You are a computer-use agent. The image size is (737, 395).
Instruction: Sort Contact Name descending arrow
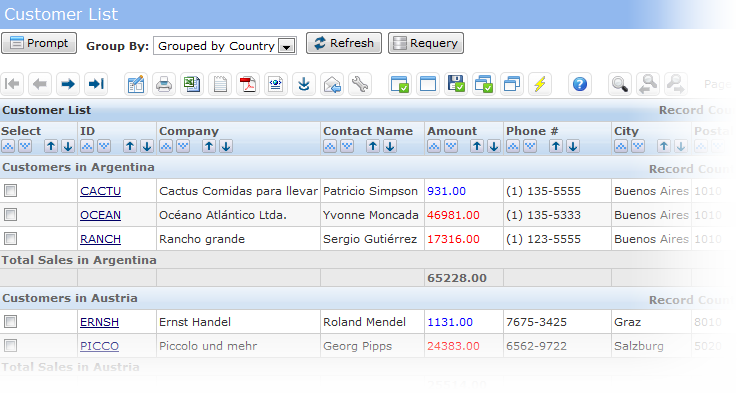point(390,146)
